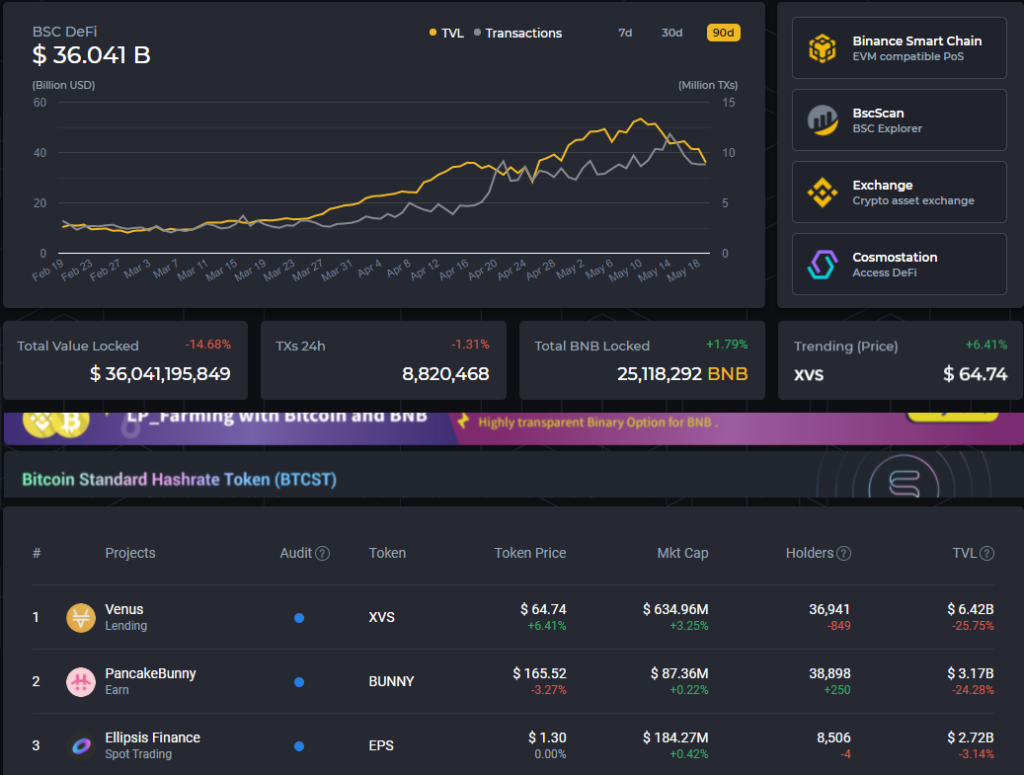Click the audit status dot for Venus

click(x=299, y=618)
